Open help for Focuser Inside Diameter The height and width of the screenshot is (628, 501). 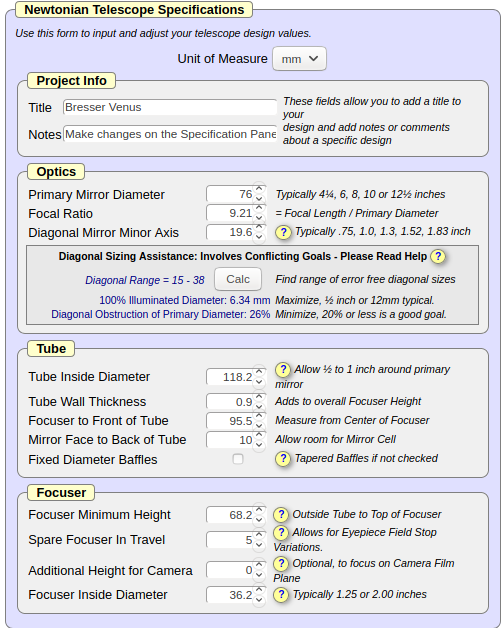[281, 594]
